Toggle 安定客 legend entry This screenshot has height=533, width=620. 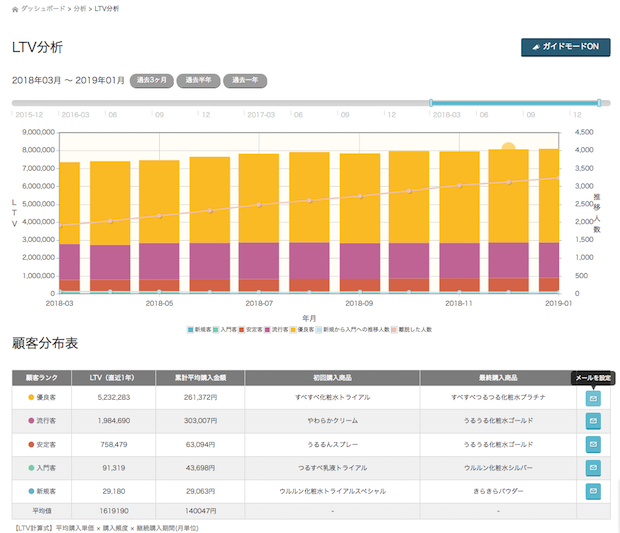click(255, 328)
